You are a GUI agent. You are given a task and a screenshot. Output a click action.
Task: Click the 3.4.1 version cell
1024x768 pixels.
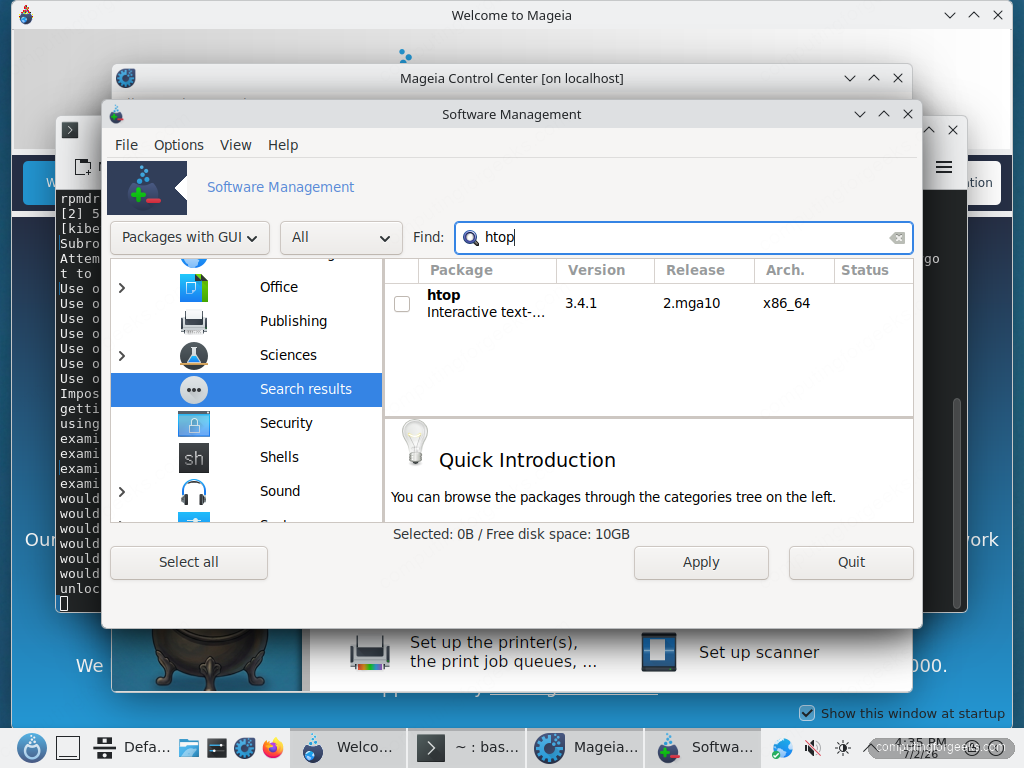point(581,304)
